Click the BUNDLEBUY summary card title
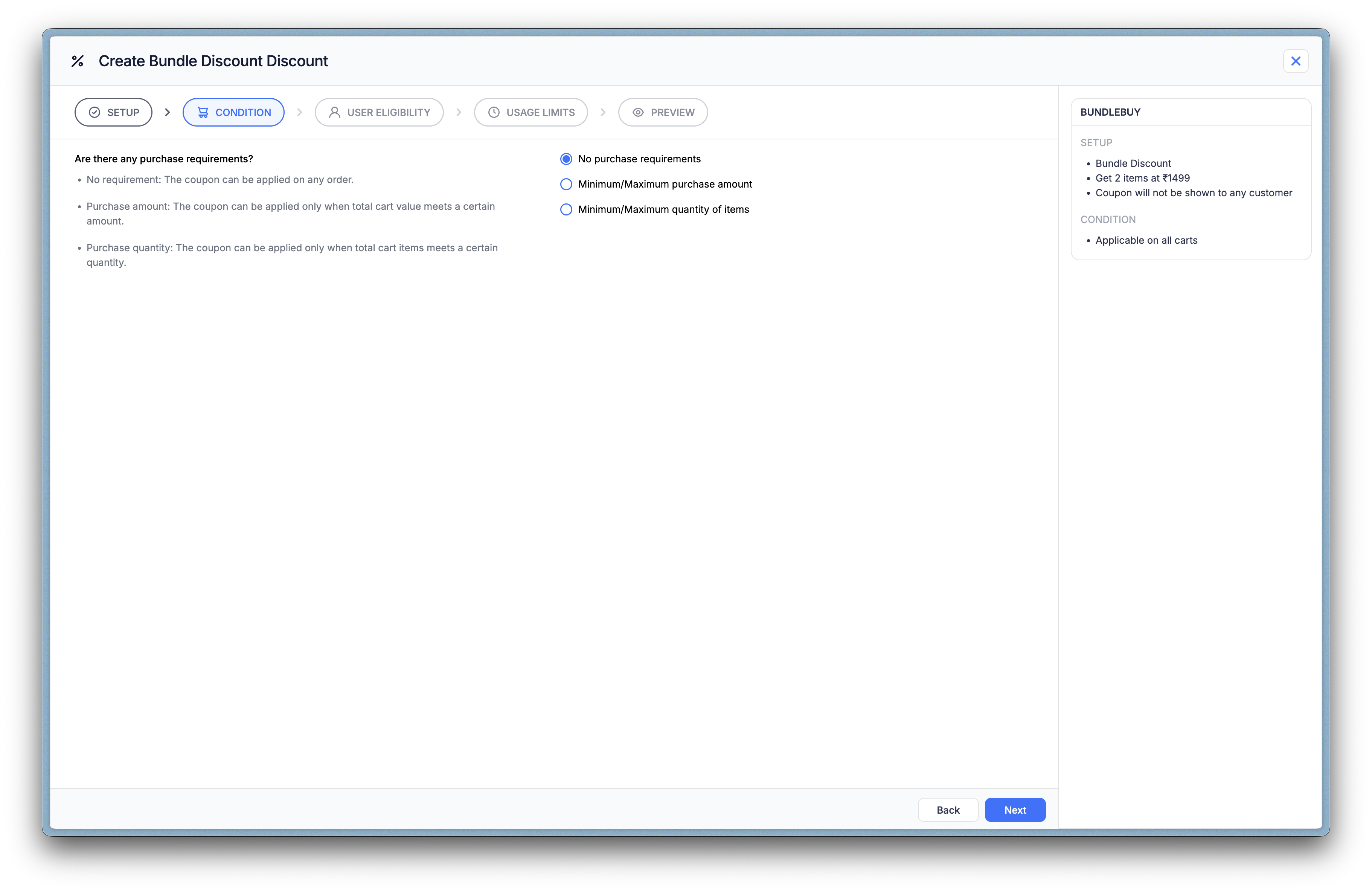The height and width of the screenshot is (892, 1372). click(x=1110, y=112)
